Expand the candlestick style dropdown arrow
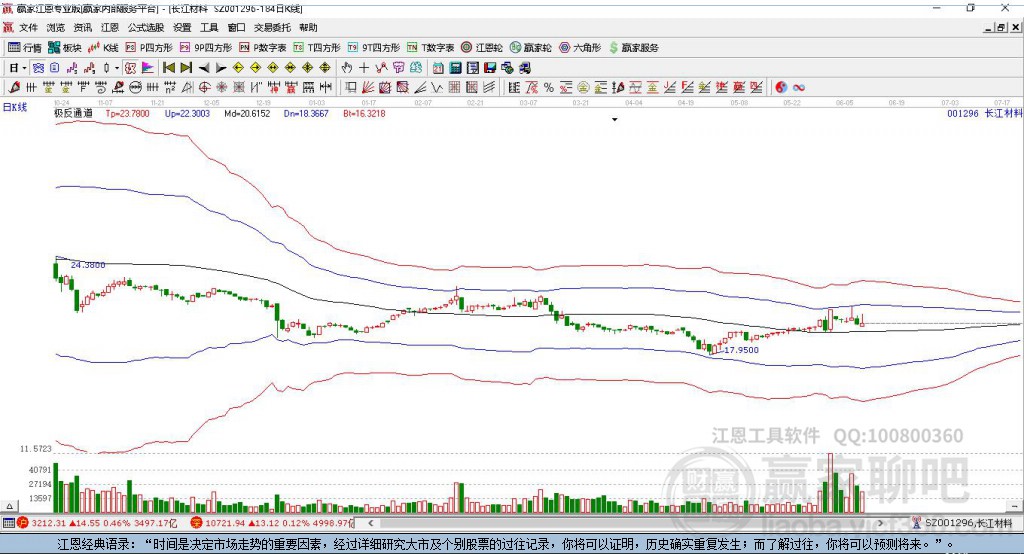 point(117,68)
